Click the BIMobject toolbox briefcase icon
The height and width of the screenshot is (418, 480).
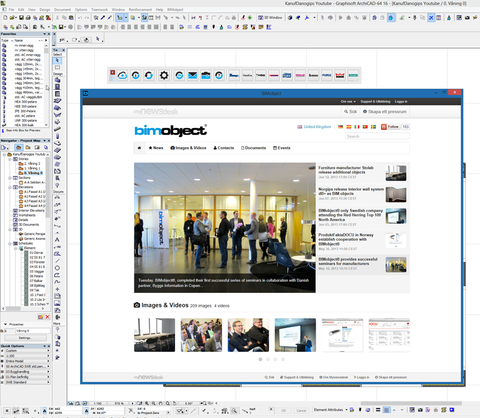(x=206, y=75)
